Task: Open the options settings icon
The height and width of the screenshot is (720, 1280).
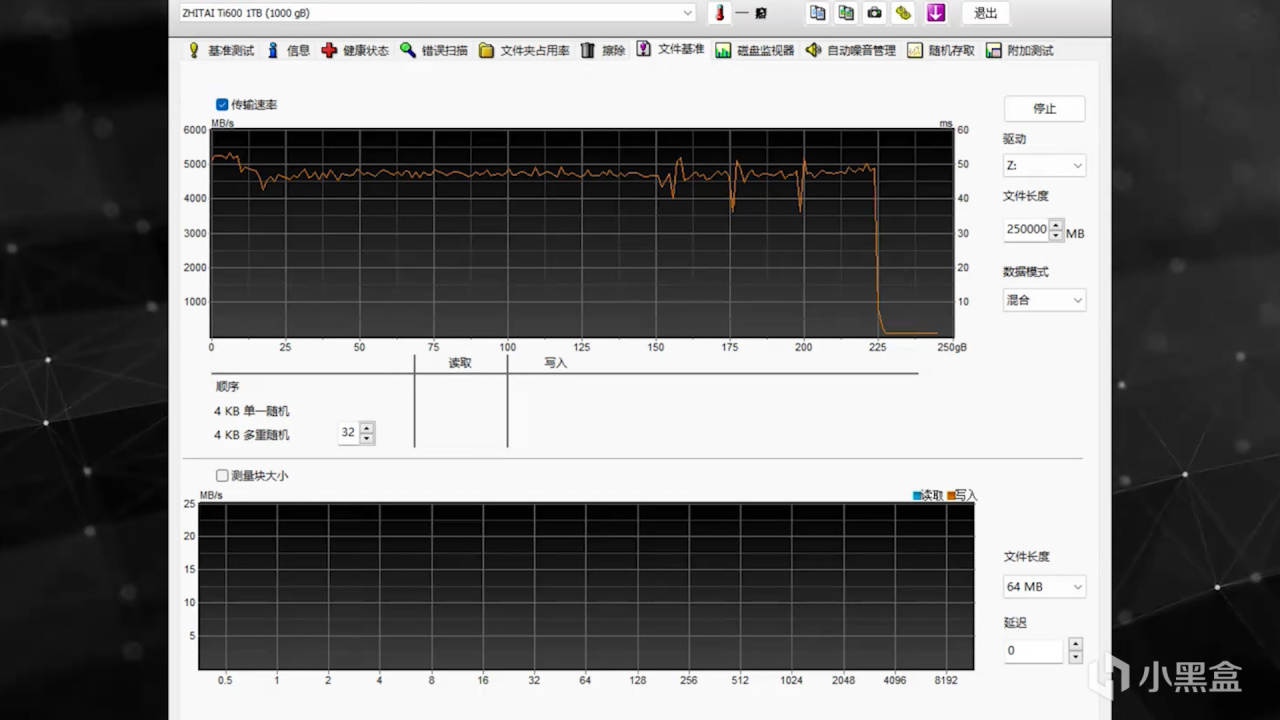Action: tap(904, 13)
